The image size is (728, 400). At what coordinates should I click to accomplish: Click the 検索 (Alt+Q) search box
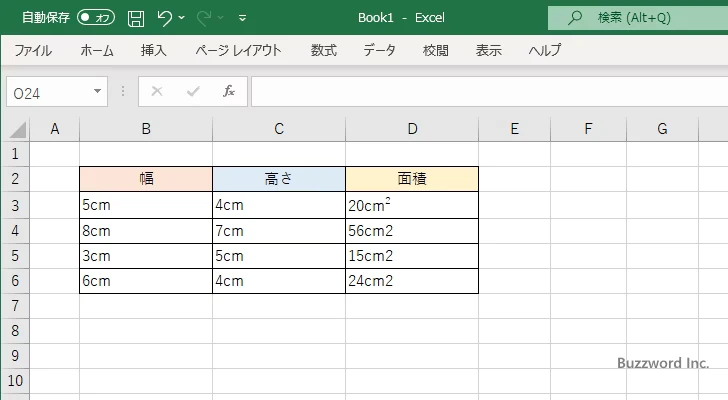[638, 18]
